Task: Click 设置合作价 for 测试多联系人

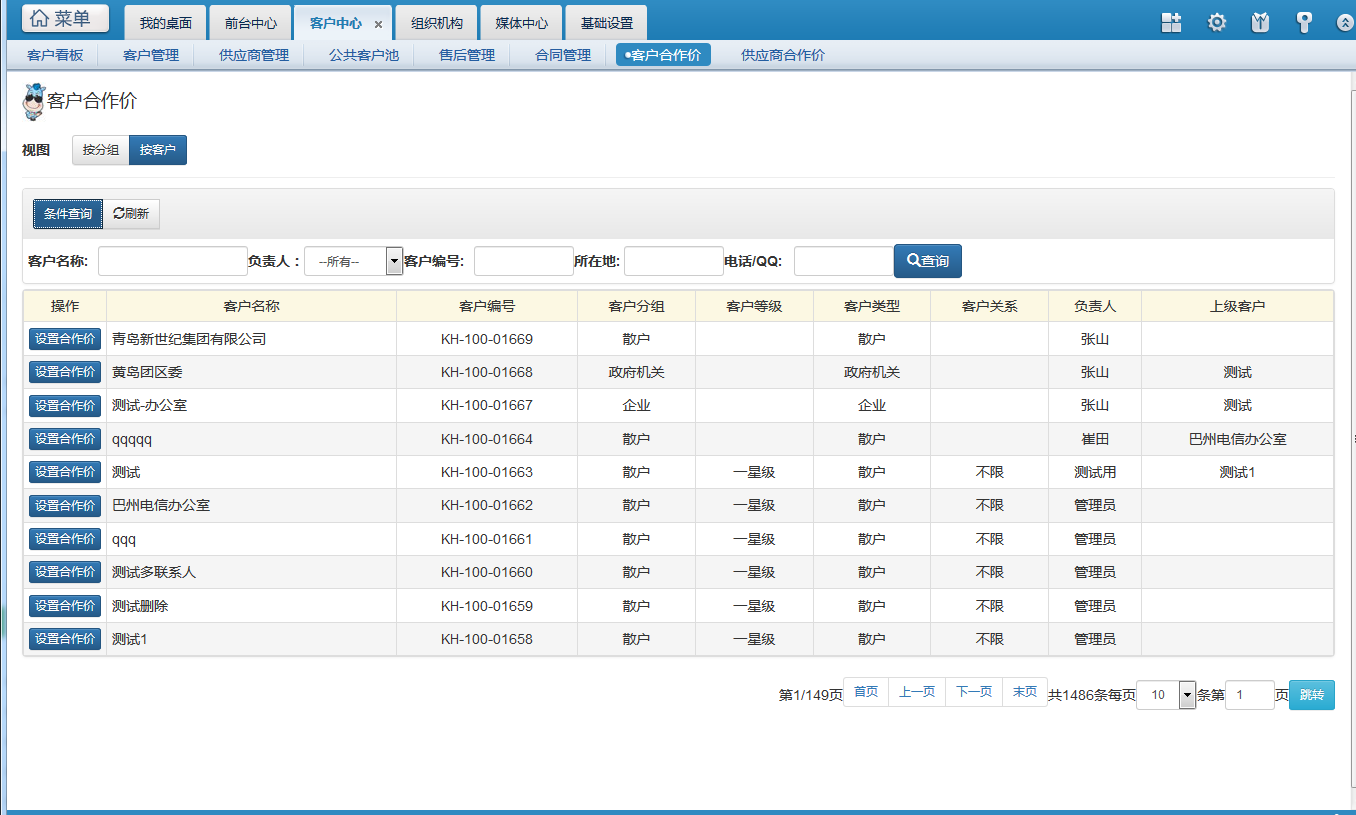Action: tap(65, 572)
